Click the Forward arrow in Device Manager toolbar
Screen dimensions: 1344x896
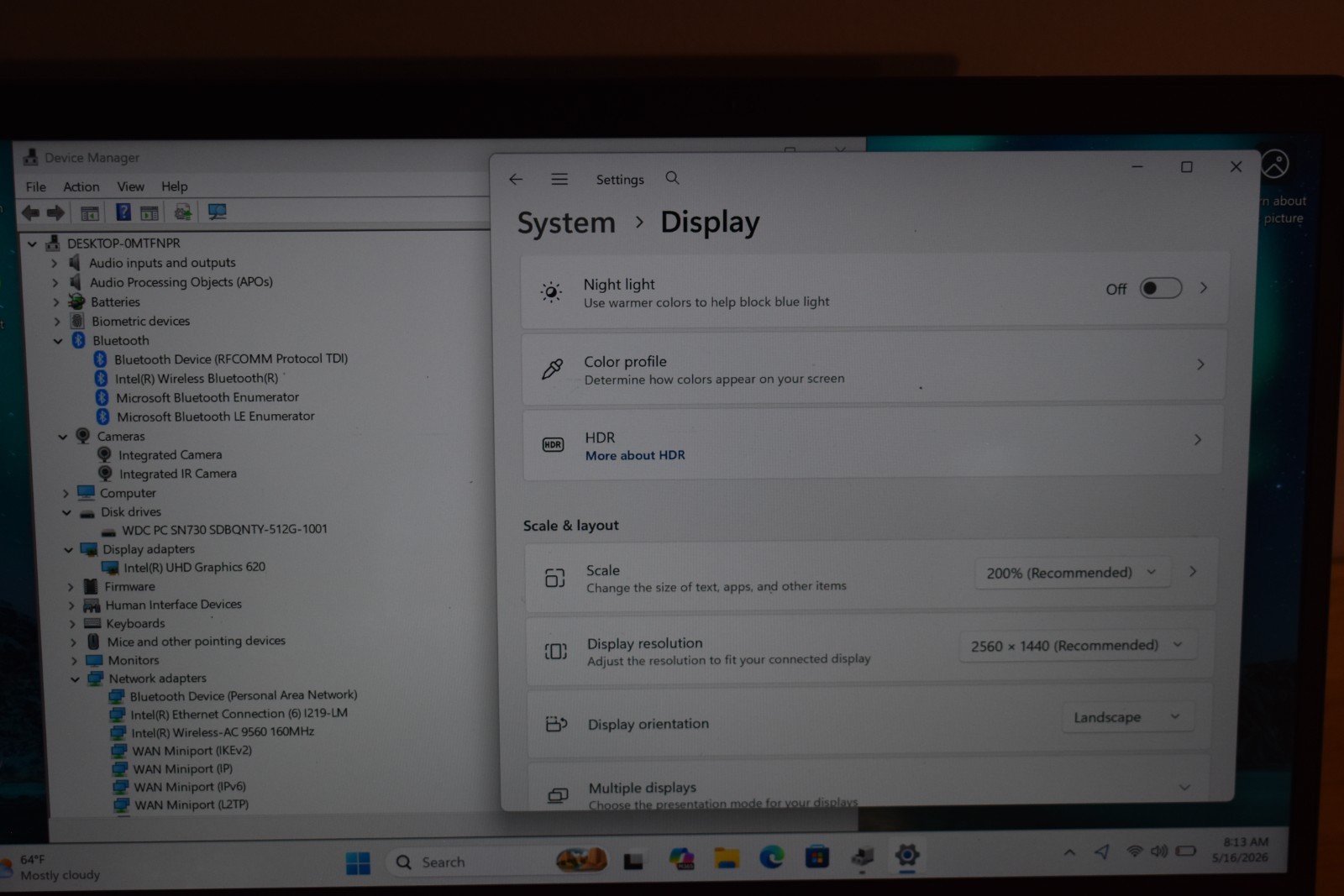click(55, 212)
